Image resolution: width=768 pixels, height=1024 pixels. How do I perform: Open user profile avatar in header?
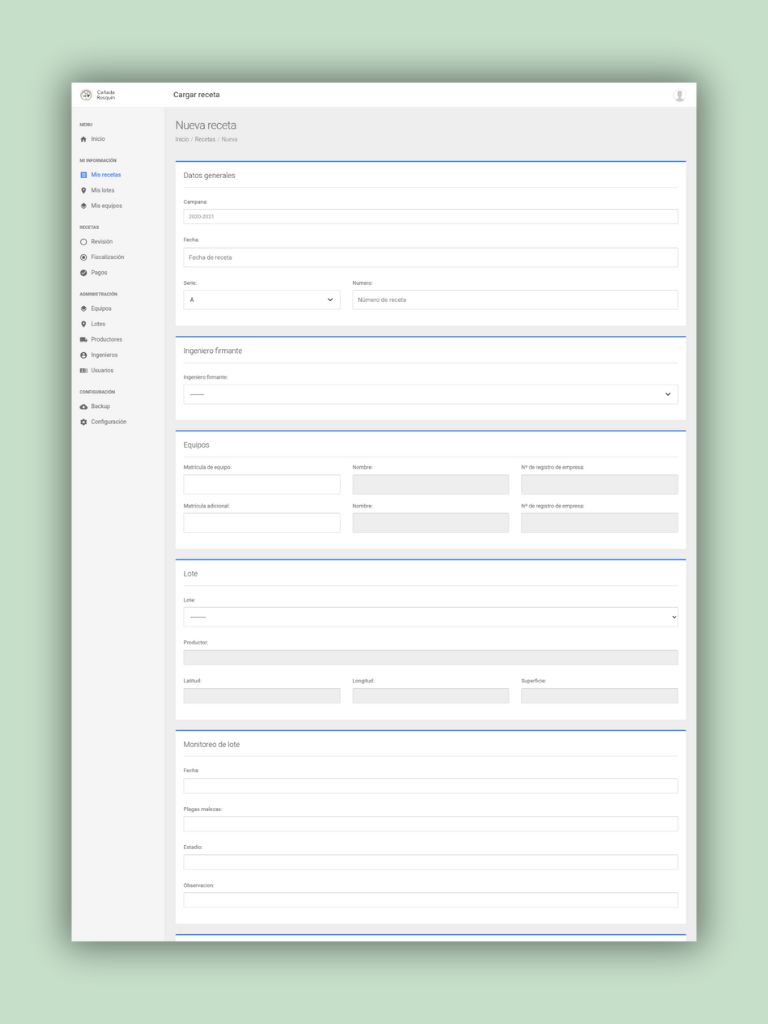680,95
